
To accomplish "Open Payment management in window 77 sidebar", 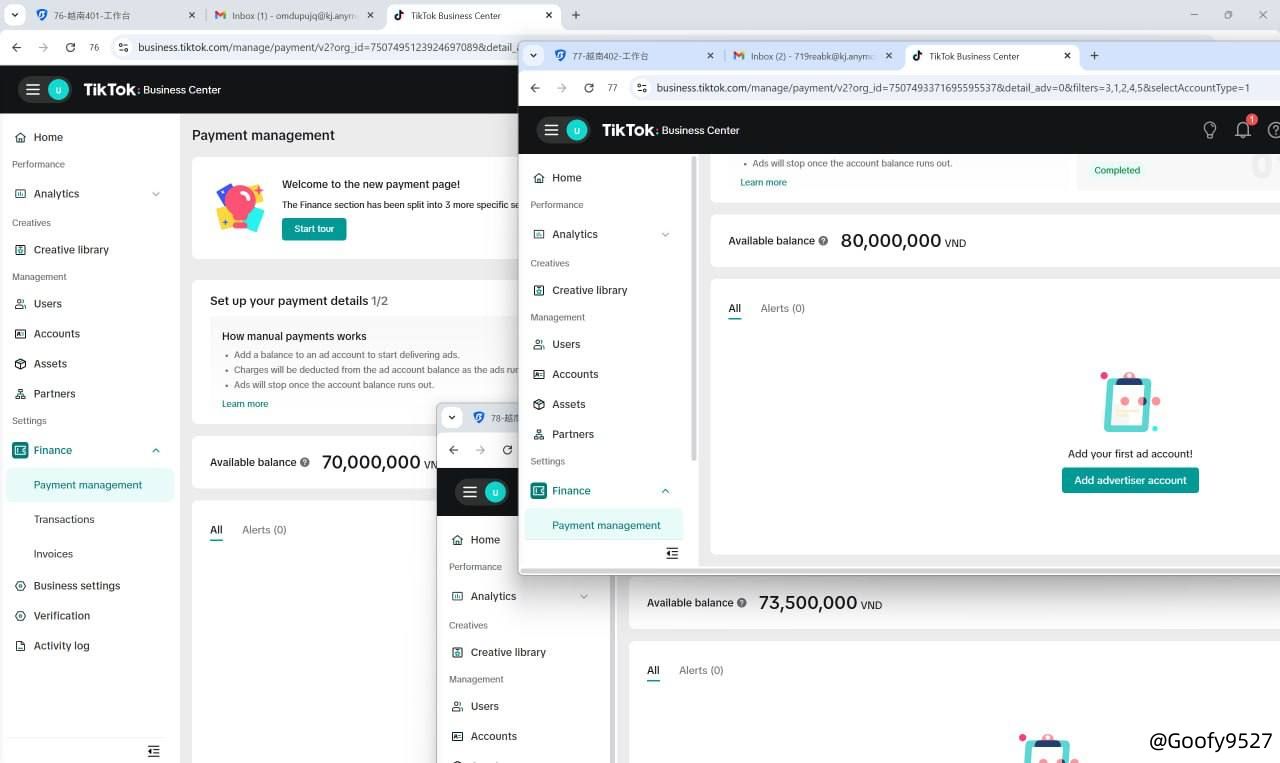I will [x=604, y=525].
